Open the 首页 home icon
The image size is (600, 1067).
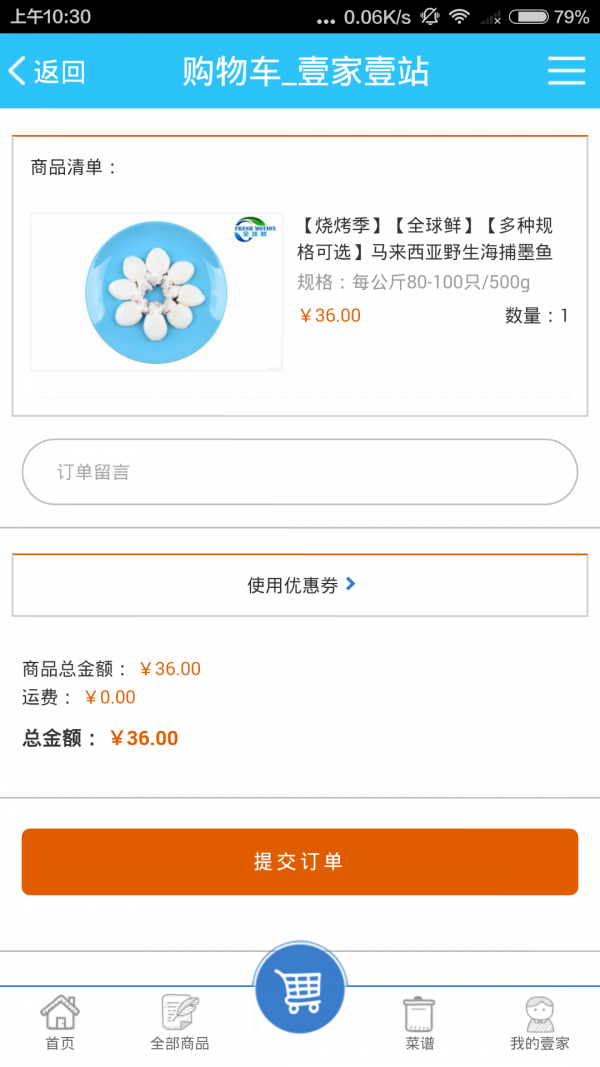click(60, 1012)
